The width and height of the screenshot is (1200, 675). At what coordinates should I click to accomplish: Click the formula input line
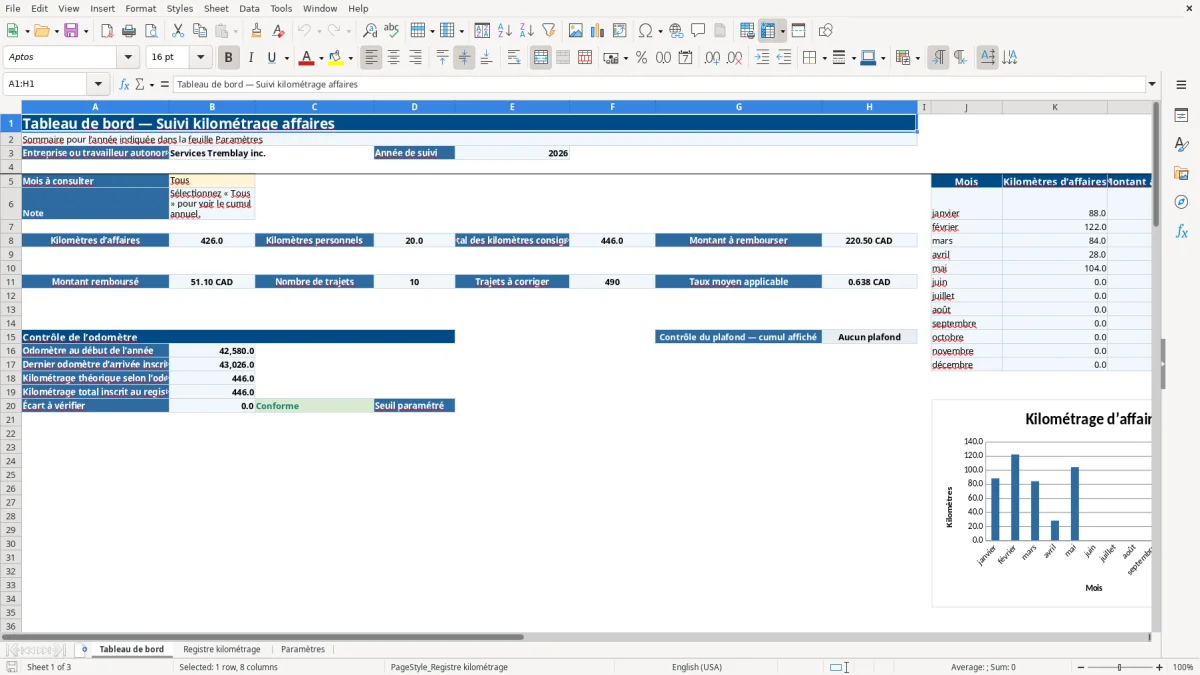(x=658, y=84)
